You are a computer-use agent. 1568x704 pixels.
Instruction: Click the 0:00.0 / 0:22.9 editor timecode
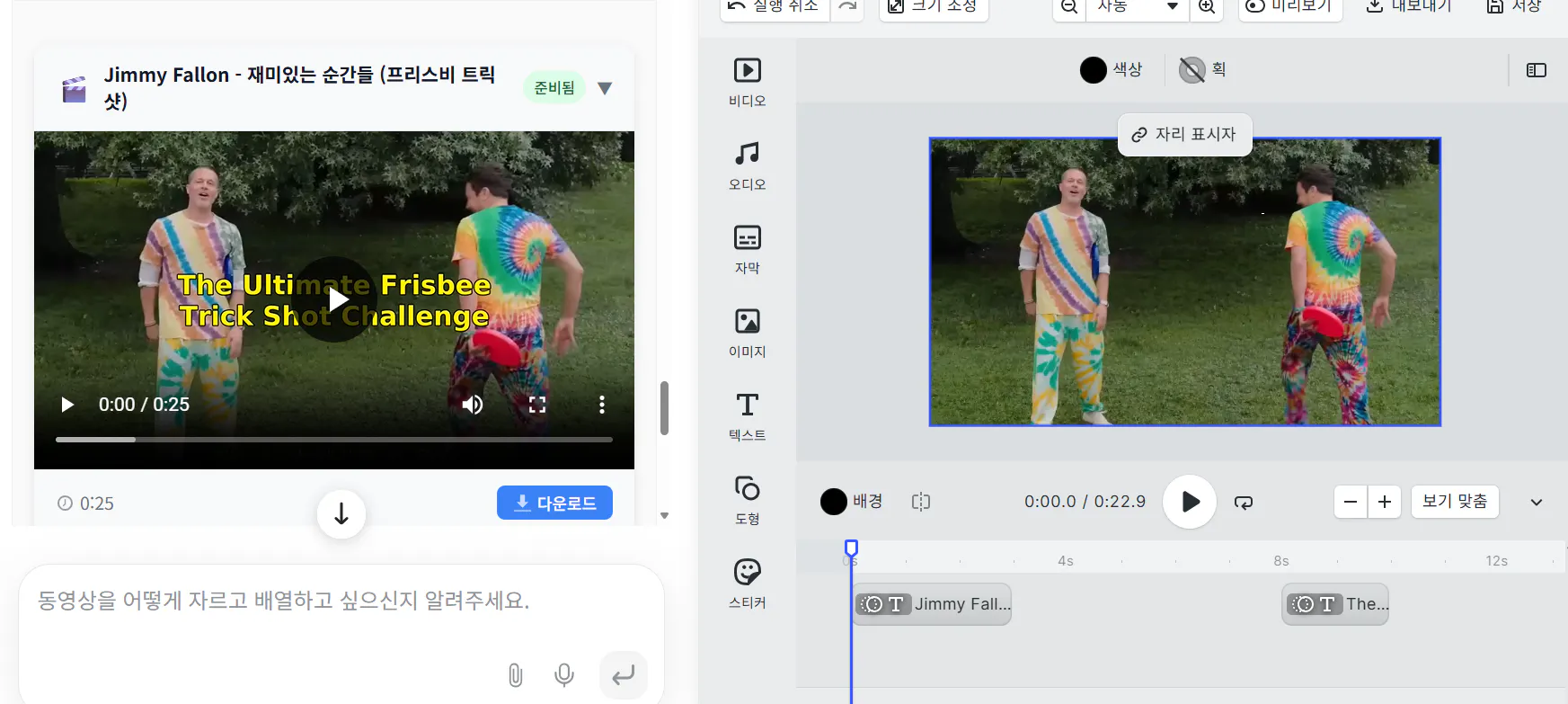(1085, 502)
